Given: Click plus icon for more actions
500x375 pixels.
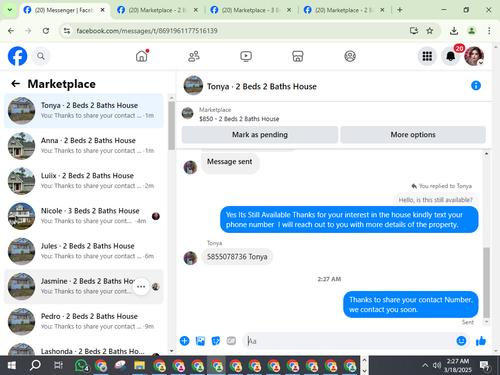Looking at the screenshot, I should pos(184,341).
